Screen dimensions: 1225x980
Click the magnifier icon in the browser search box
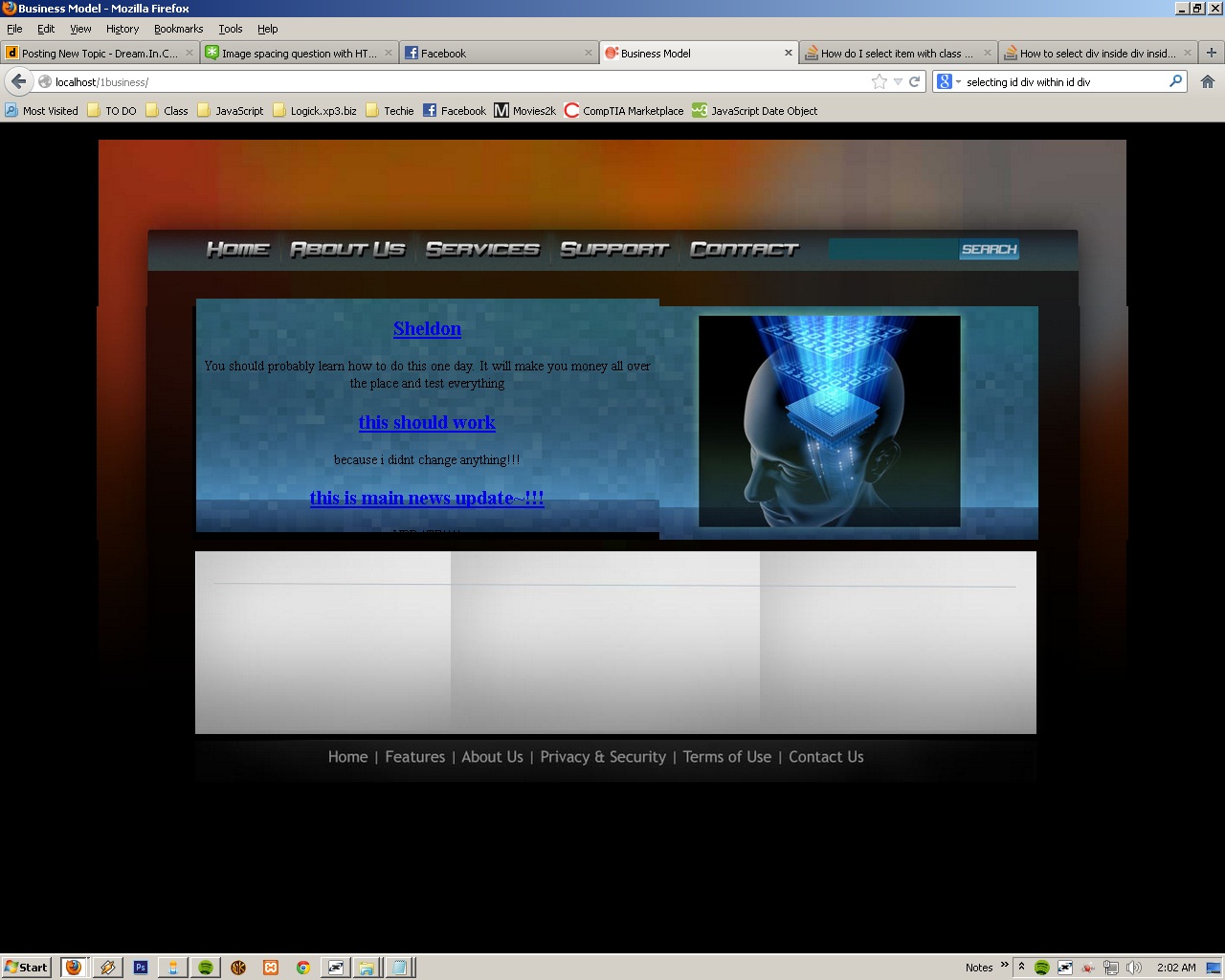coord(1175,81)
